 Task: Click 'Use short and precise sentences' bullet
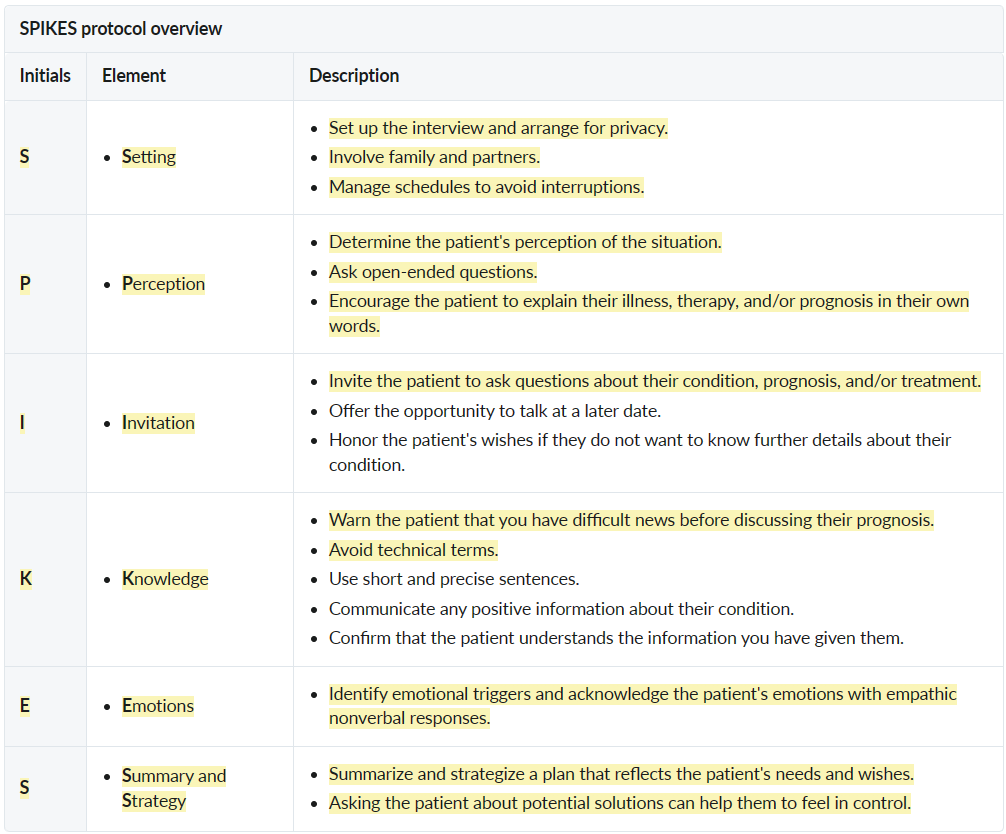point(454,579)
